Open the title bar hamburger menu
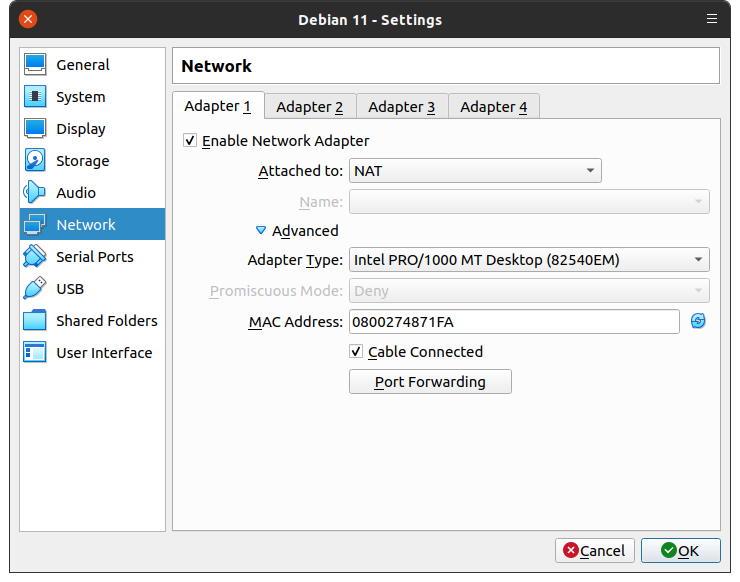Viewport: 740px width, 582px height. [x=711, y=19]
